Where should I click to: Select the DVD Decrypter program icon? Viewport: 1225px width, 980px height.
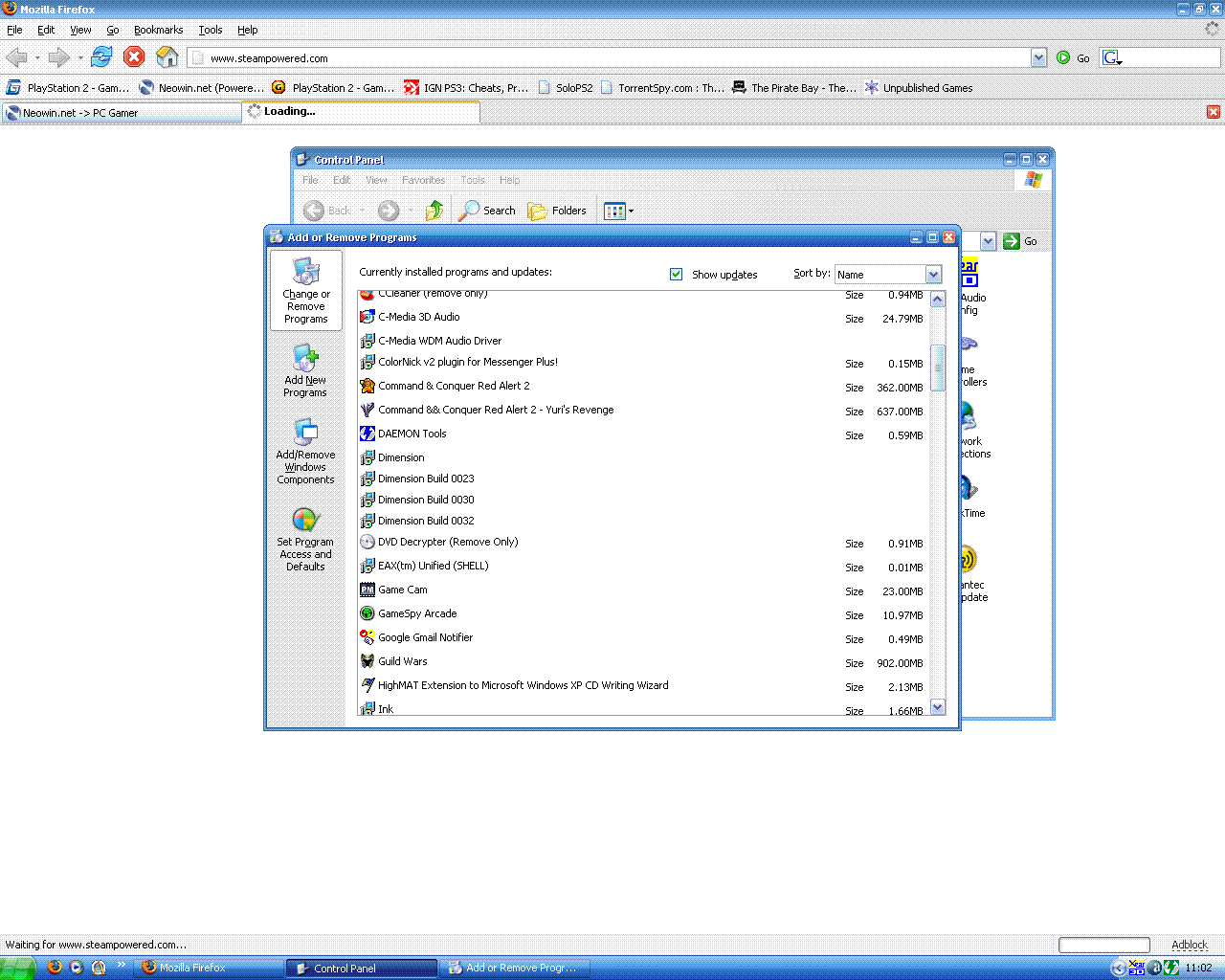[x=367, y=542]
